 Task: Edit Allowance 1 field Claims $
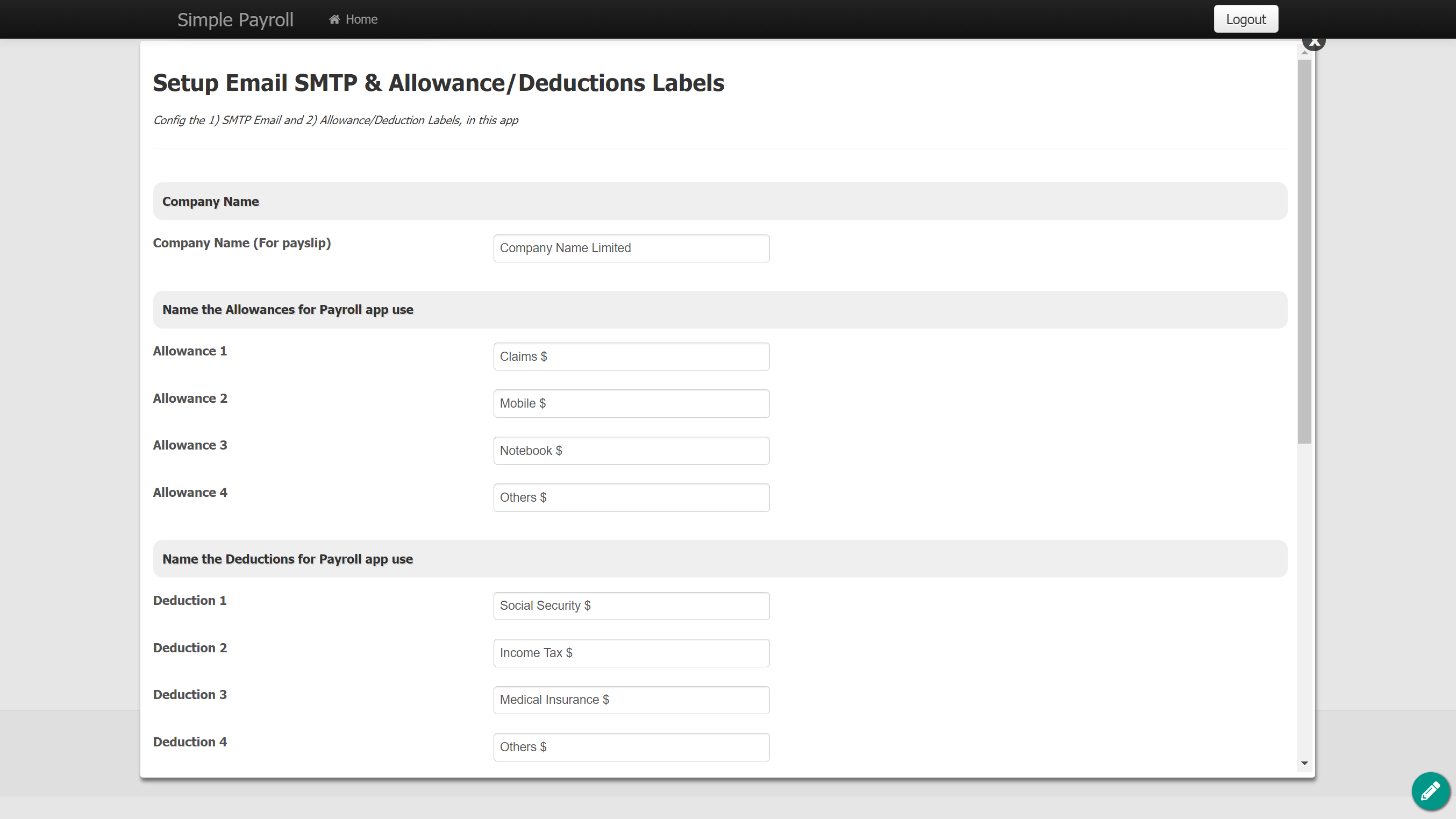coord(631,357)
